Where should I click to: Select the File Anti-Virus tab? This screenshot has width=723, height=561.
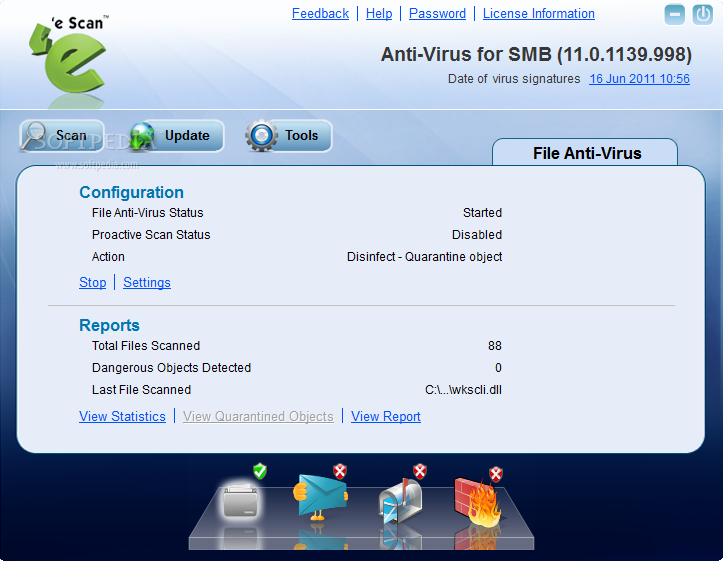point(585,153)
